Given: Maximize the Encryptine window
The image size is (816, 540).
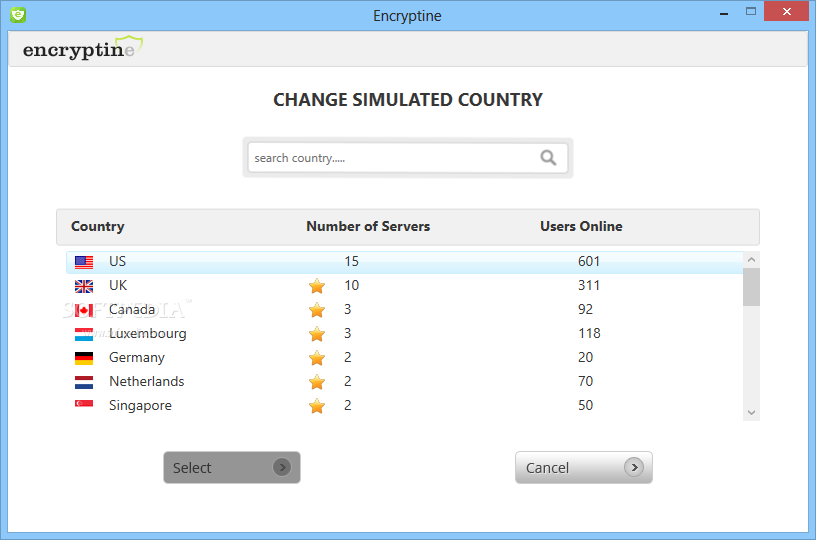Looking at the screenshot, I should click(x=750, y=11).
